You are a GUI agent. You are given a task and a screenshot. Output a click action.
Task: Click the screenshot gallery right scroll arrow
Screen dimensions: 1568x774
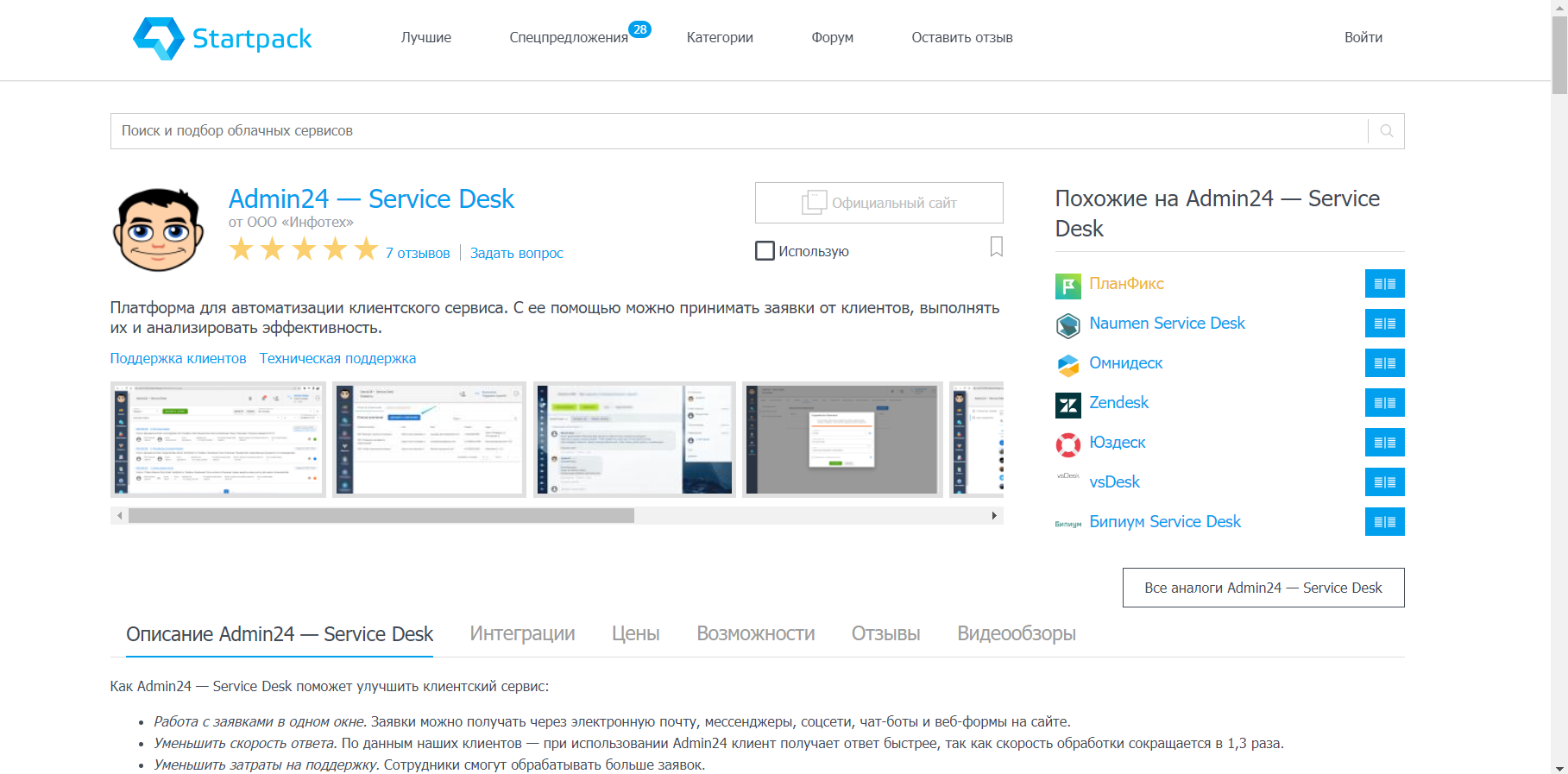994,516
